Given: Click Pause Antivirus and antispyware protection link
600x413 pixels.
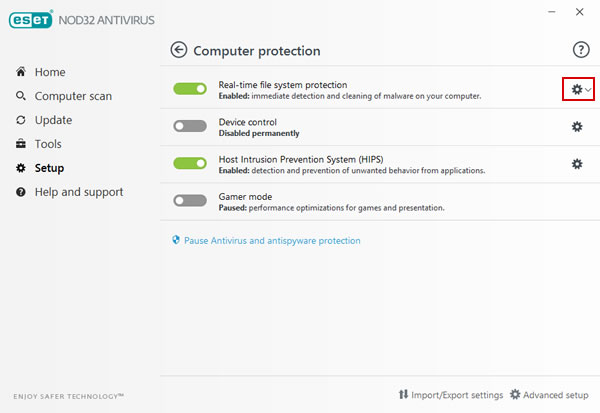Looking at the screenshot, I should coord(272,241).
